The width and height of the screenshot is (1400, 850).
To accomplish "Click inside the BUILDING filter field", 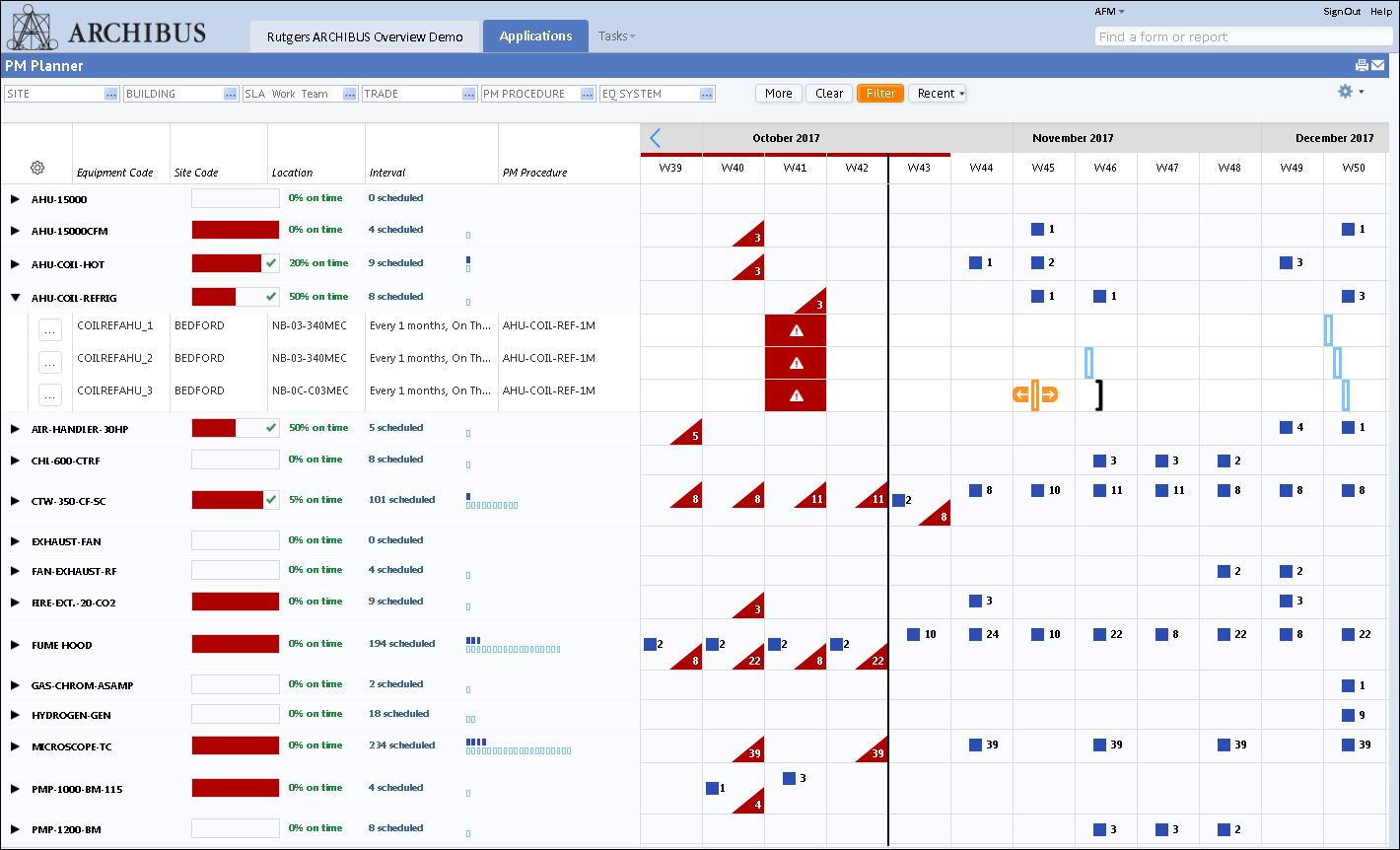I will pos(168,93).
